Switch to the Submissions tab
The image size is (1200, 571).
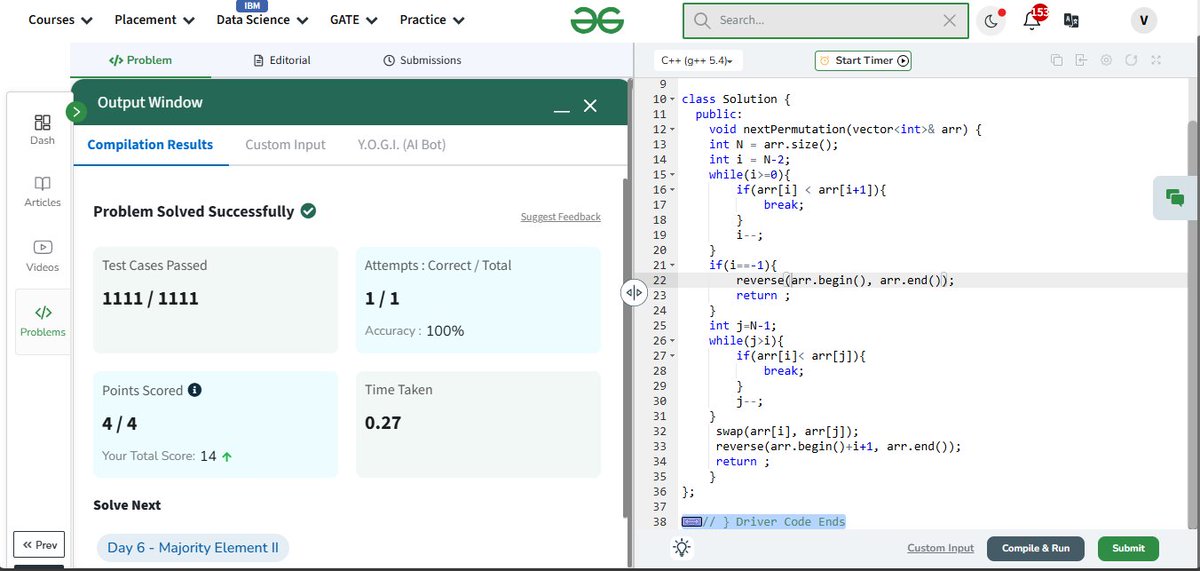pos(422,60)
